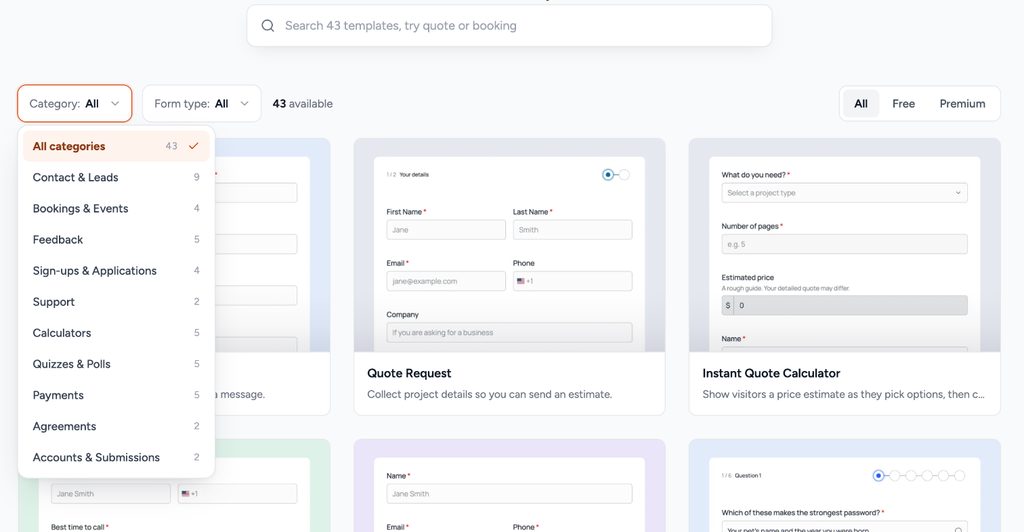Switch to the Premium templates tab
Viewport: 1024px width, 532px height.
[962, 104]
